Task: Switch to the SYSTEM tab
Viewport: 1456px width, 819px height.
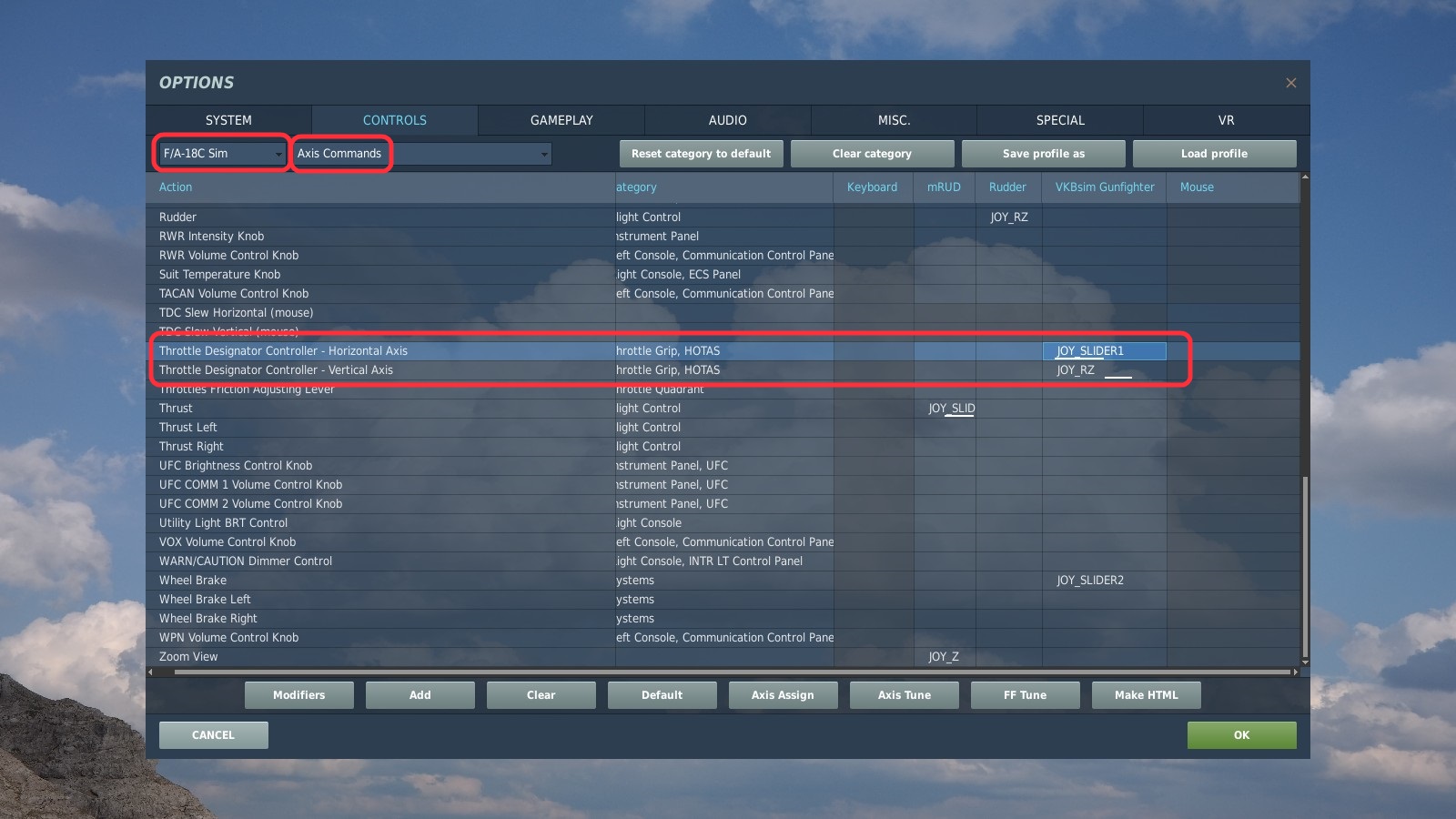Action: click(x=228, y=120)
